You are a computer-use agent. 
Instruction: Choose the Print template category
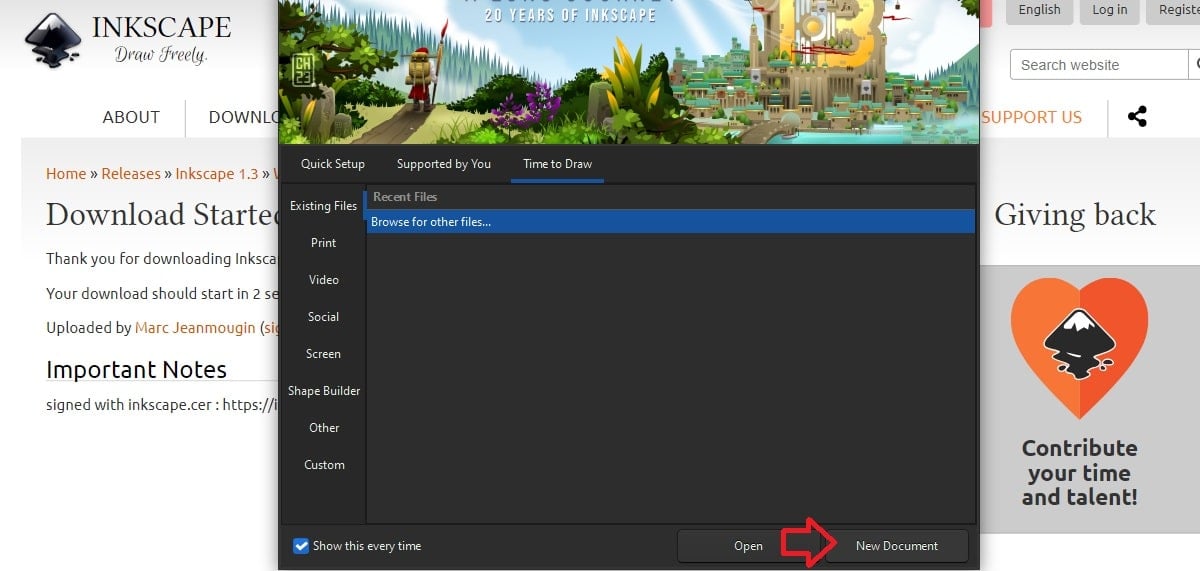click(323, 243)
